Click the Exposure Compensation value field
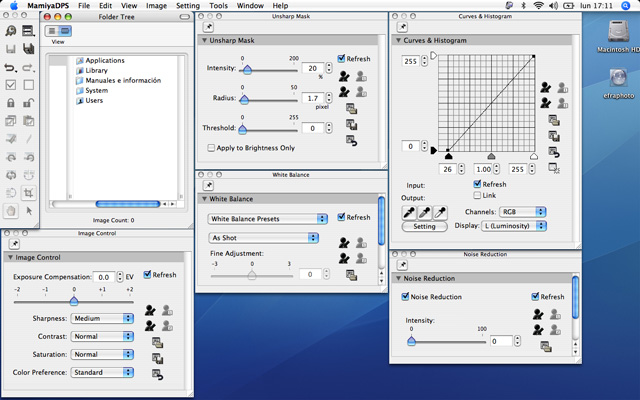 point(104,277)
